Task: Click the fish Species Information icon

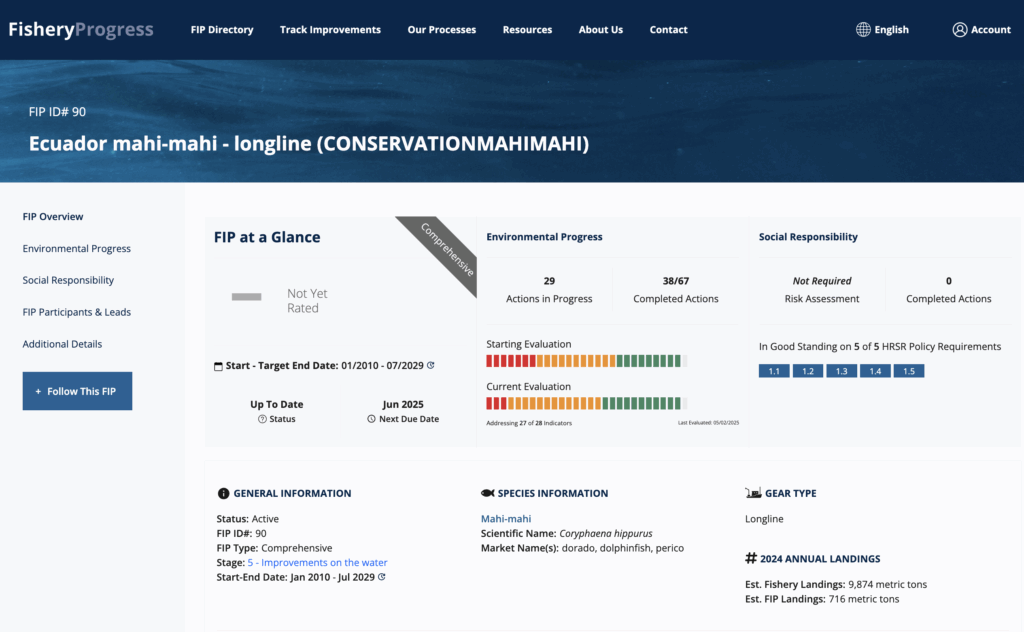Action: 488,493
